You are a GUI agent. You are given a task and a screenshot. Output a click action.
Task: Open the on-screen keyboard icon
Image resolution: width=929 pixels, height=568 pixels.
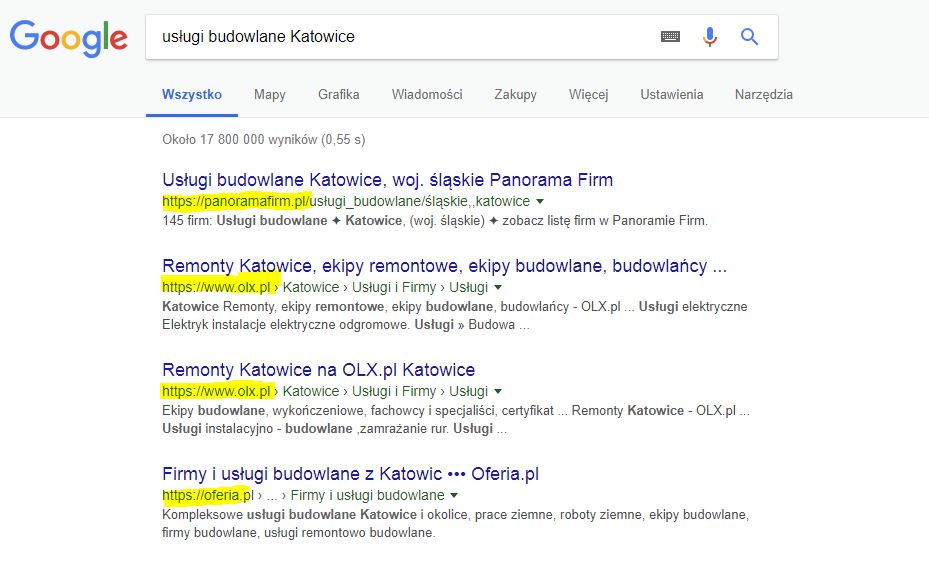670,37
